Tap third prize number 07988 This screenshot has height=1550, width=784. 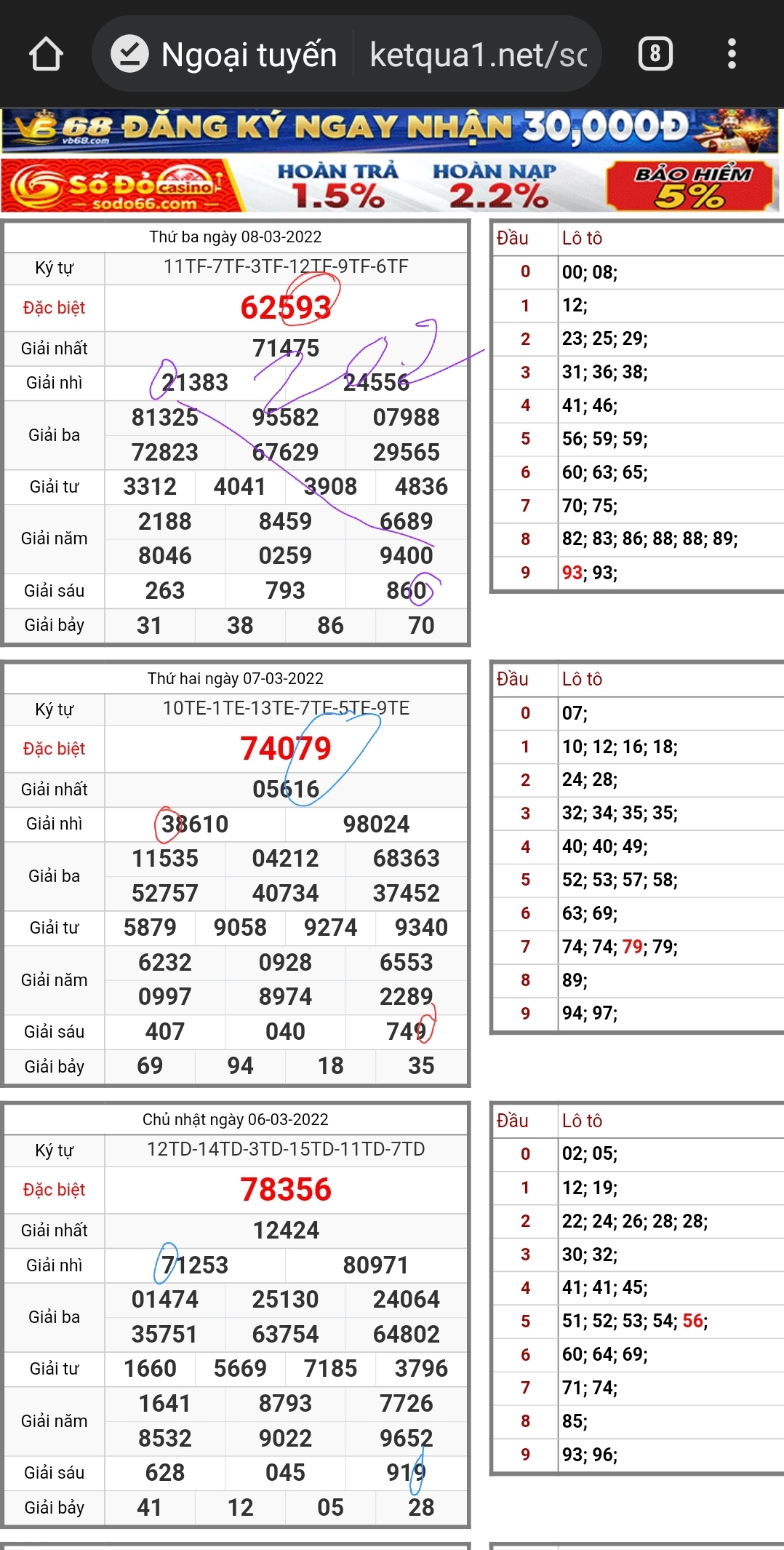point(407,418)
